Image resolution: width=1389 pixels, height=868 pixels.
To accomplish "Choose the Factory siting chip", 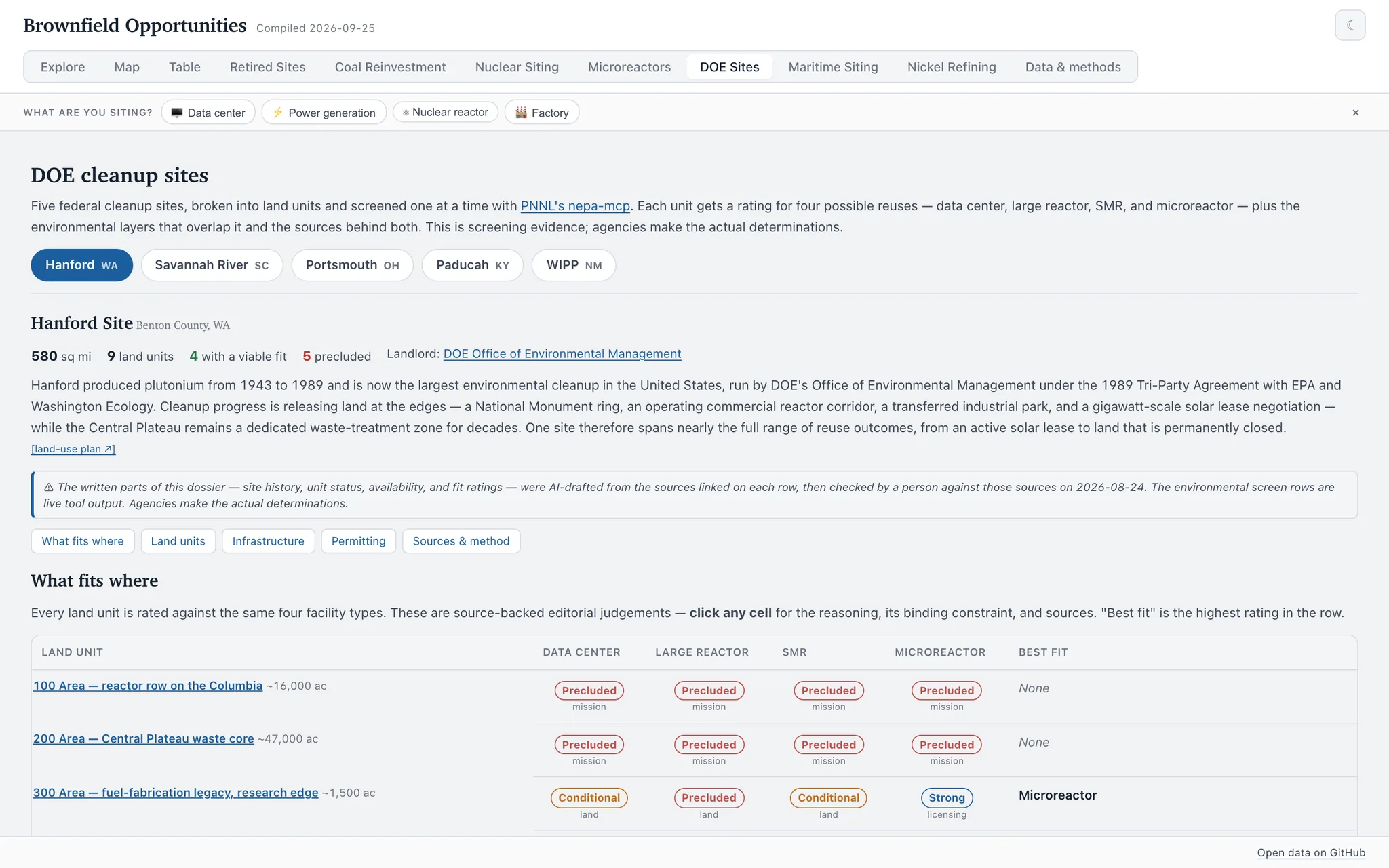I will click(x=542, y=113).
